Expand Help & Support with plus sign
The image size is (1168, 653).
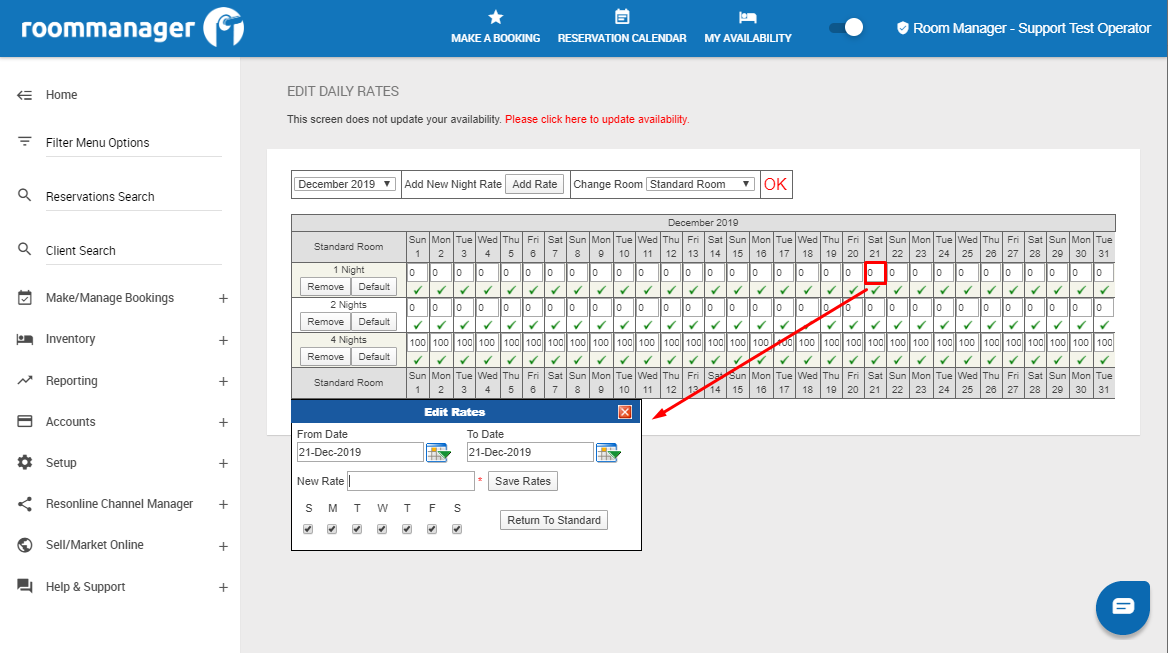[x=223, y=587]
